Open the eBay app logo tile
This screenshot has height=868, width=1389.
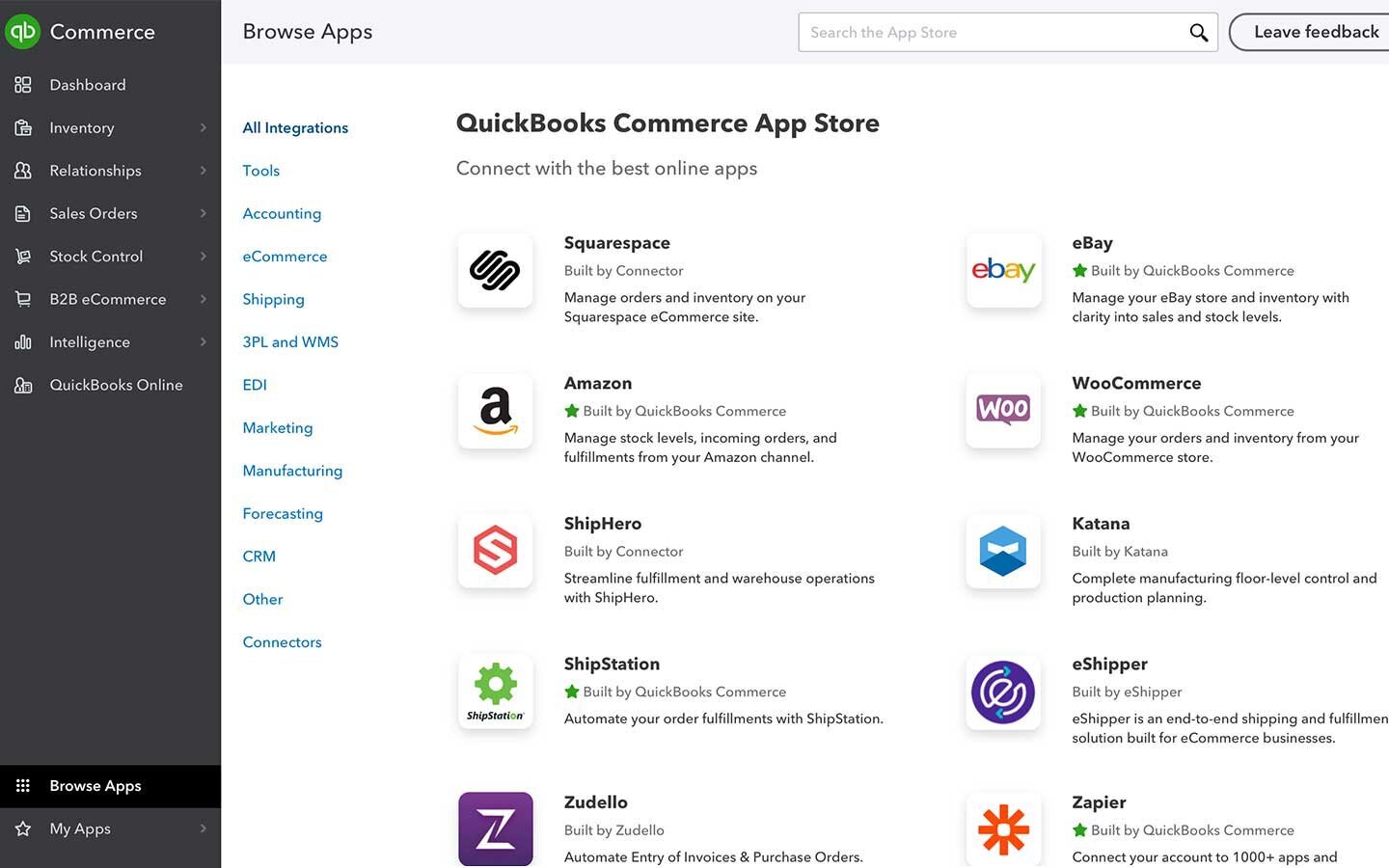(1003, 271)
